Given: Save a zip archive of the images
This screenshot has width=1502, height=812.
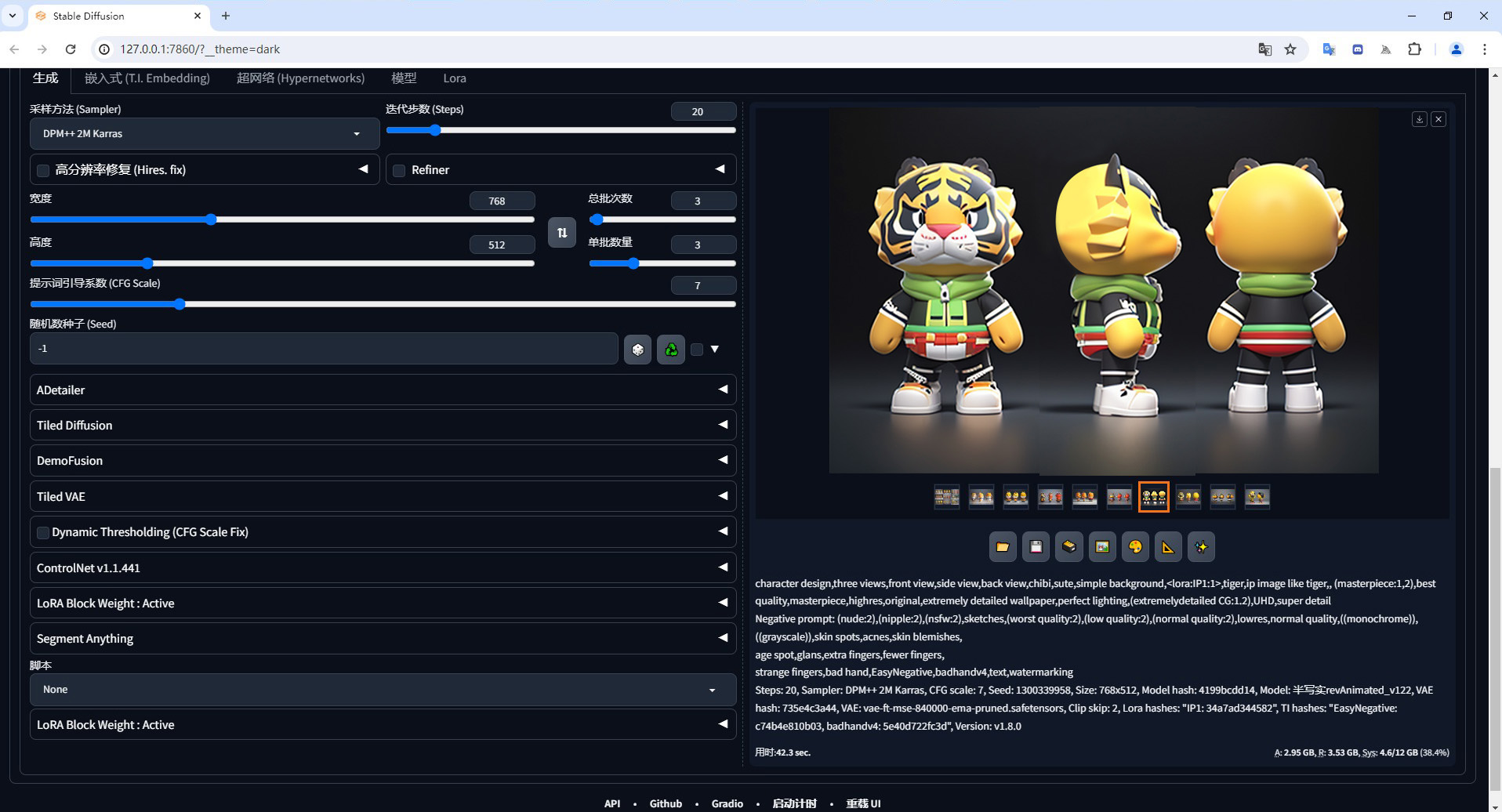Looking at the screenshot, I should tap(1069, 547).
